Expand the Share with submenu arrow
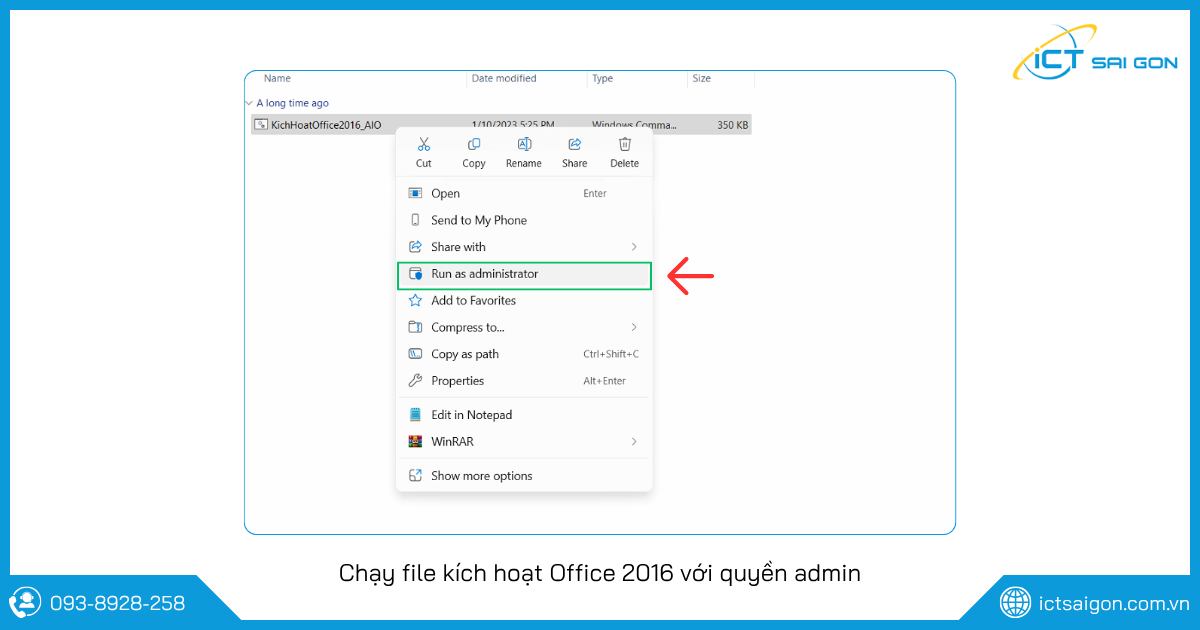Image resolution: width=1200 pixels, height=630 pixels. pyautogui.click(x=634, y=247)
